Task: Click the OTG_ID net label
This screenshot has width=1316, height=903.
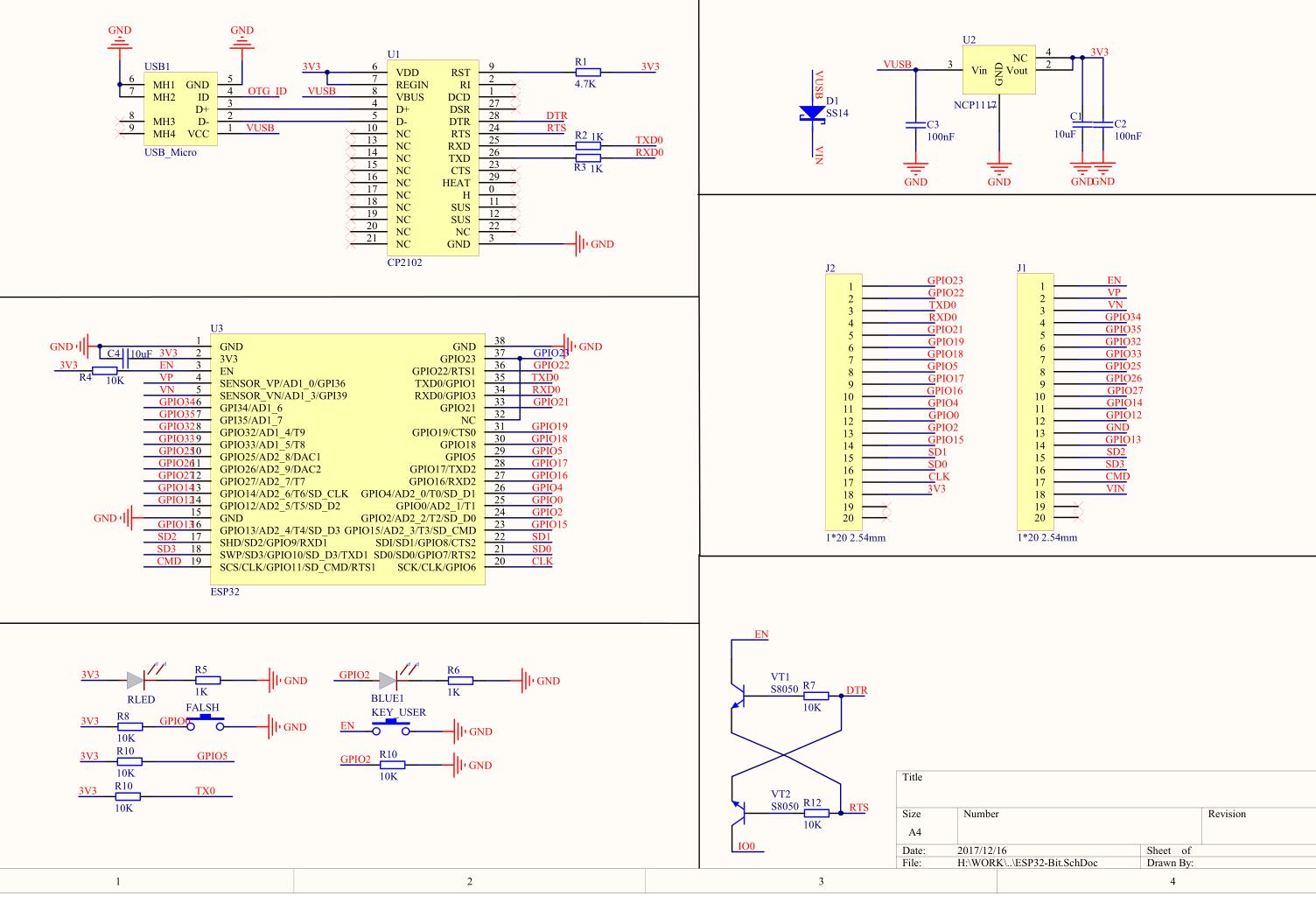Action: pos(267,91)
